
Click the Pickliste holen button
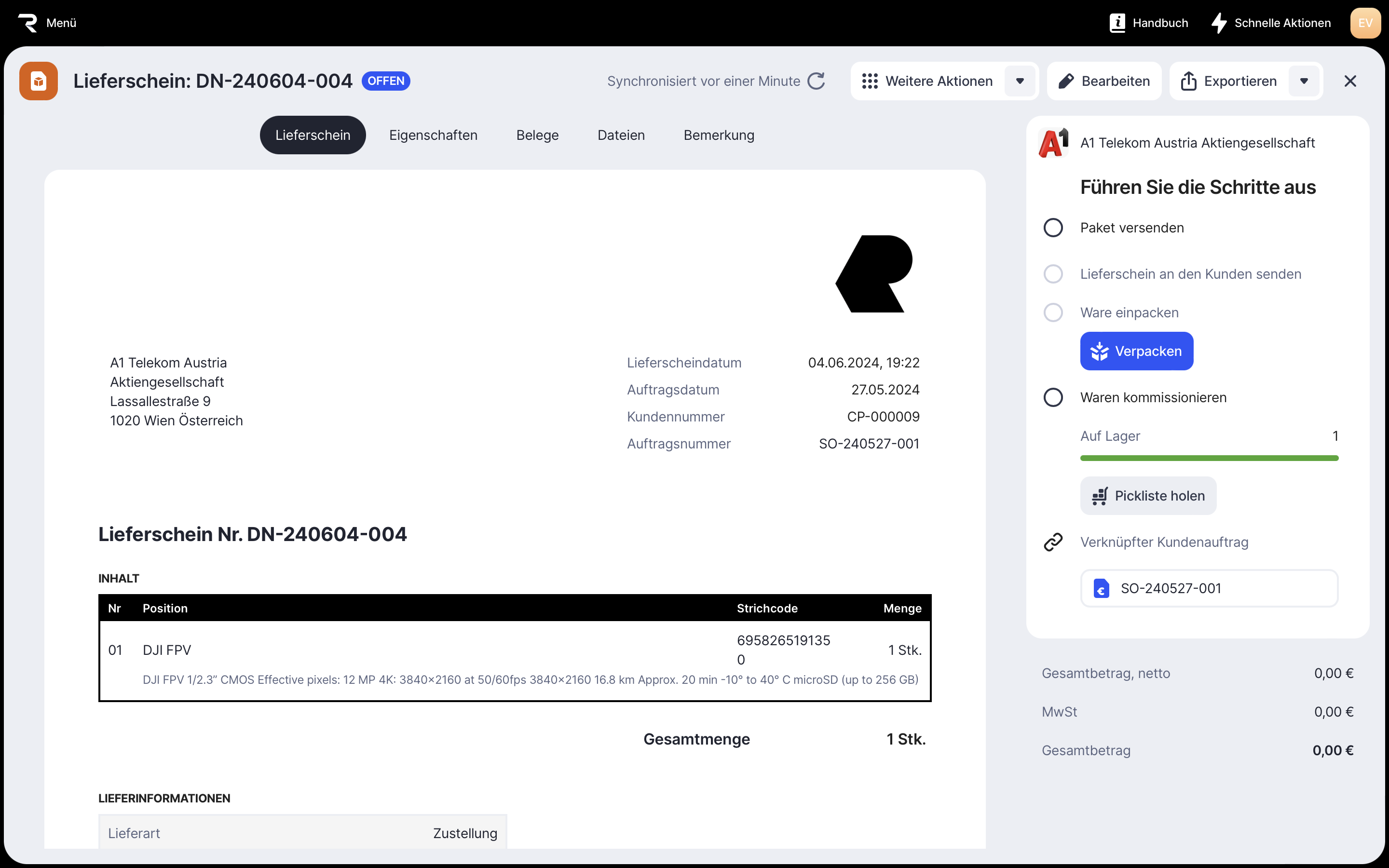click(x=1148, y=496)
